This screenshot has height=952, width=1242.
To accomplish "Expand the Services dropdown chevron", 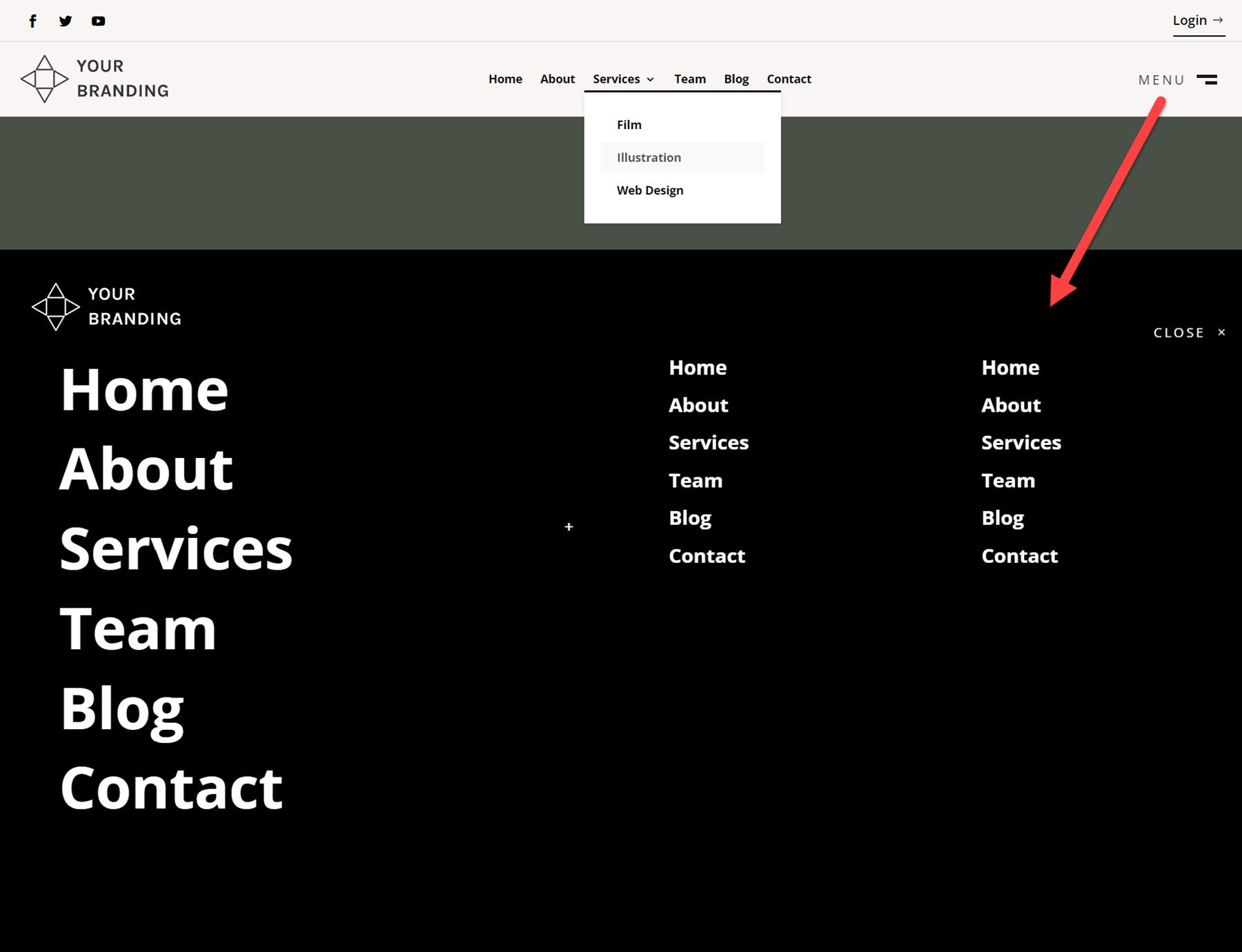I will pos(650,79).
